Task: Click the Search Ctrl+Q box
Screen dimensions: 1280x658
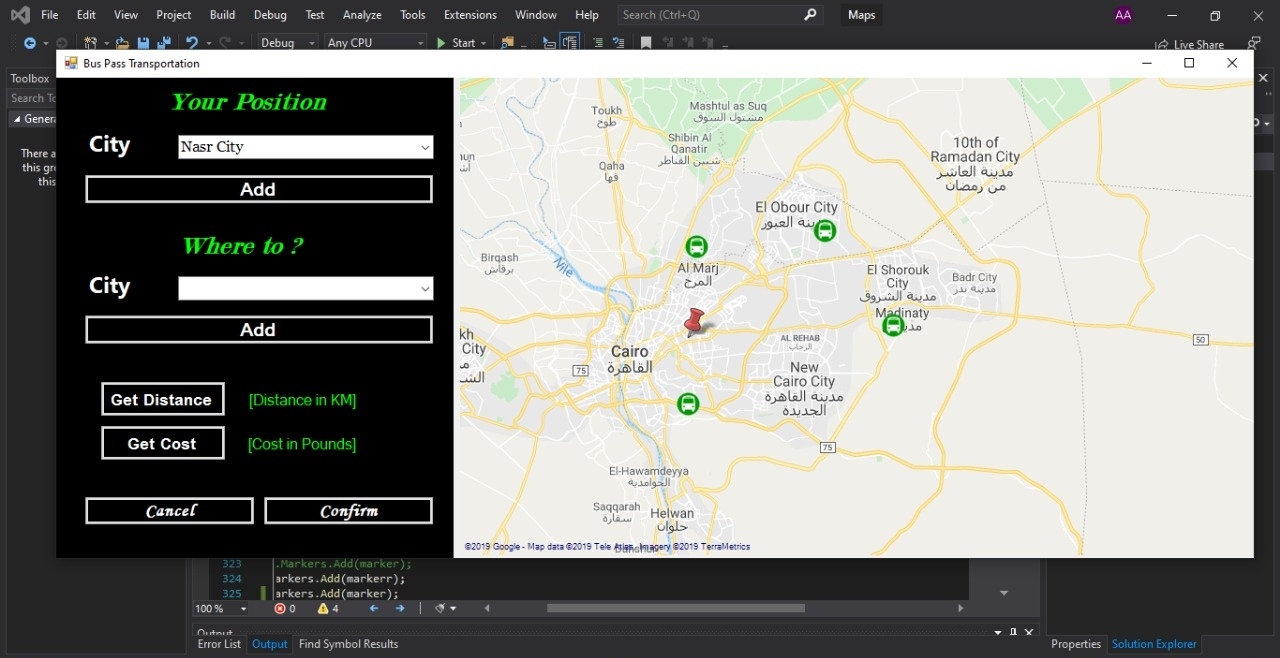Action: coord(710,14)
